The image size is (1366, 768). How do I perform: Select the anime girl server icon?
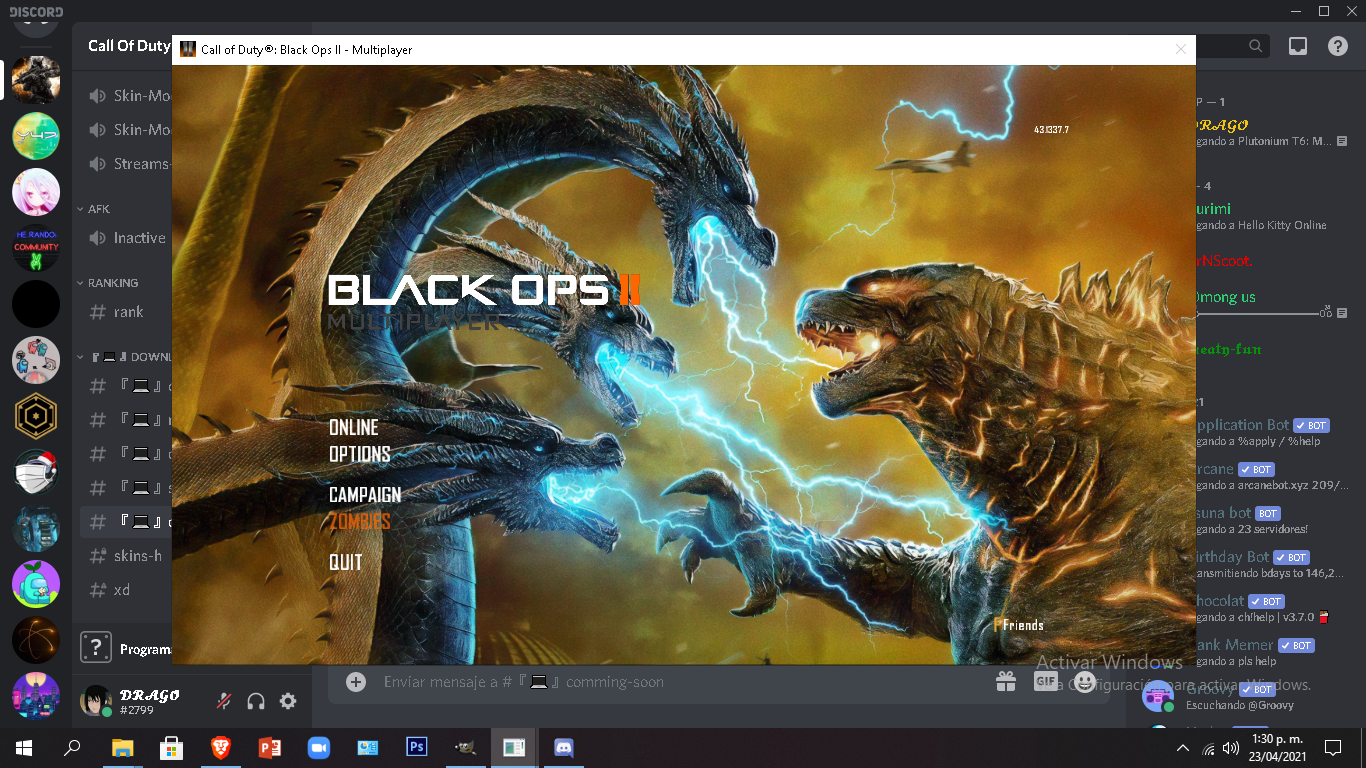(36, 192)
